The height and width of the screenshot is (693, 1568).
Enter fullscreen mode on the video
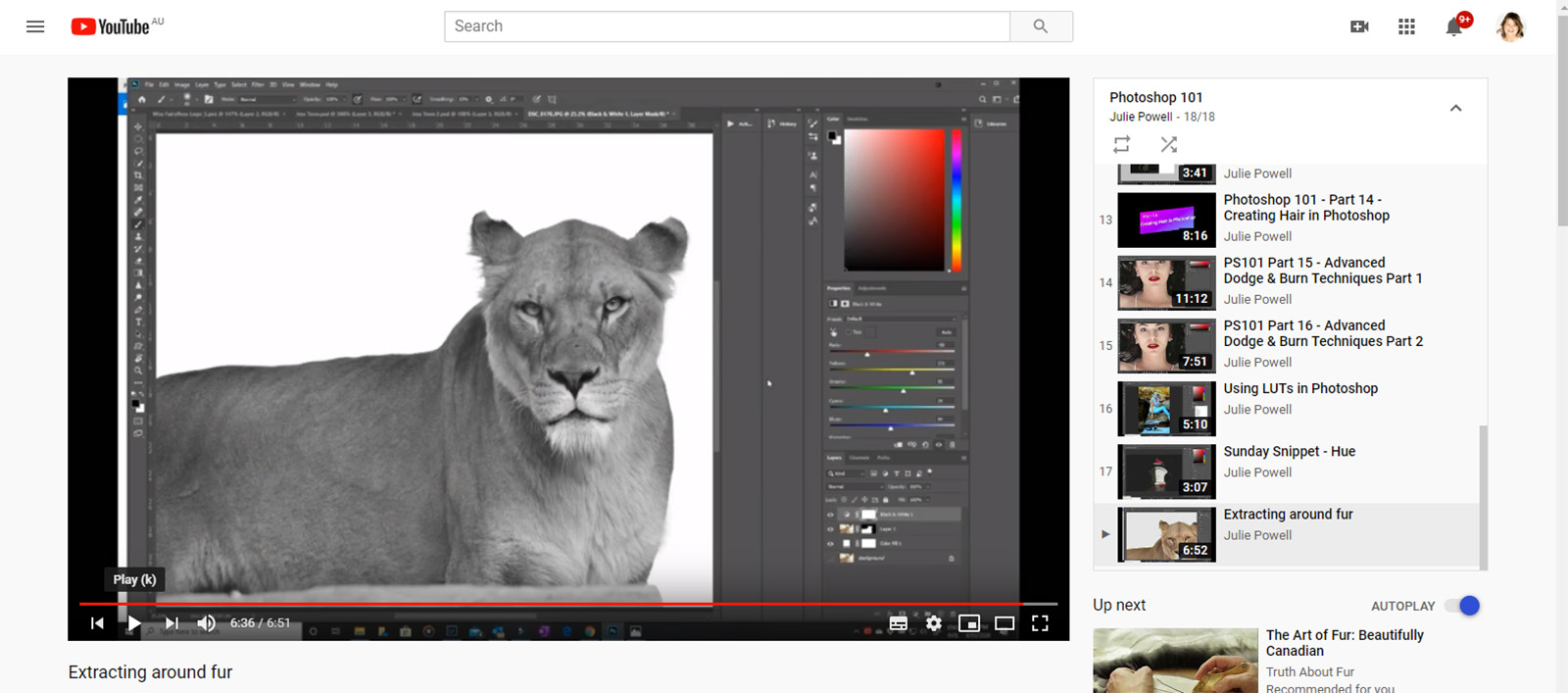coord(1040,623)
